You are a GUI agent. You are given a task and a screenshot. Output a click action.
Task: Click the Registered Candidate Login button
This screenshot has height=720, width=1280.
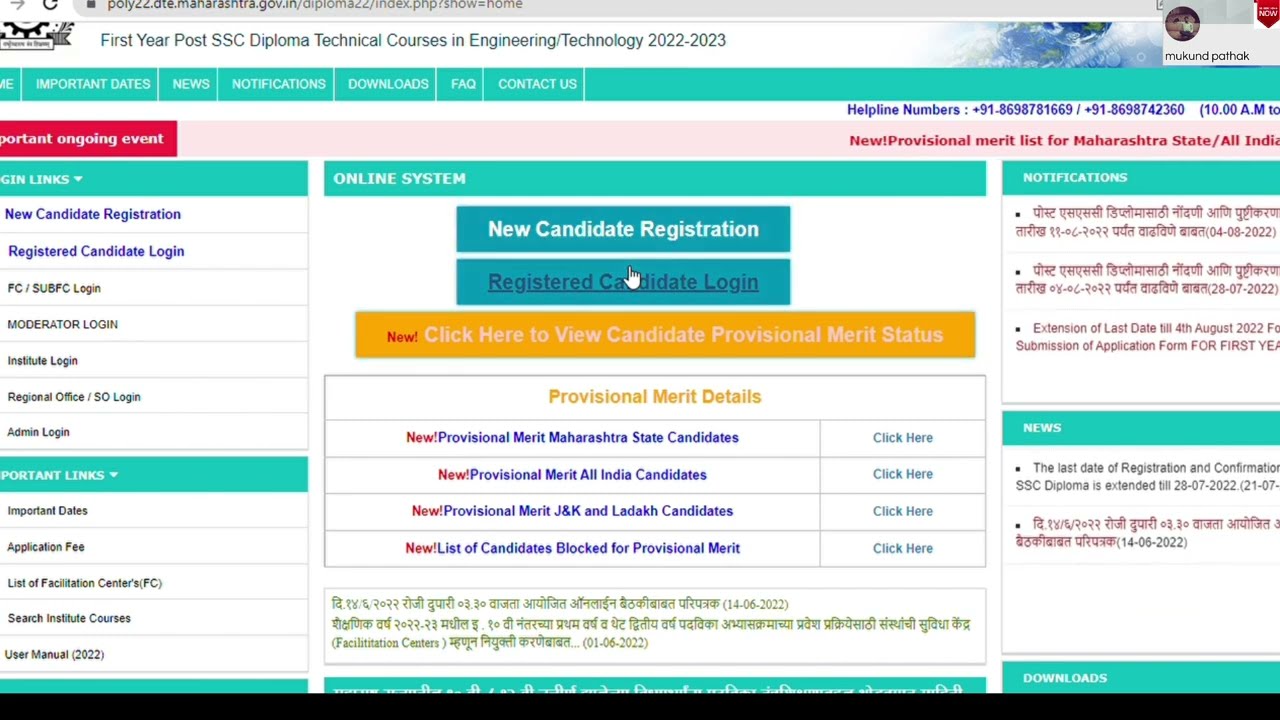pos(623,282)
